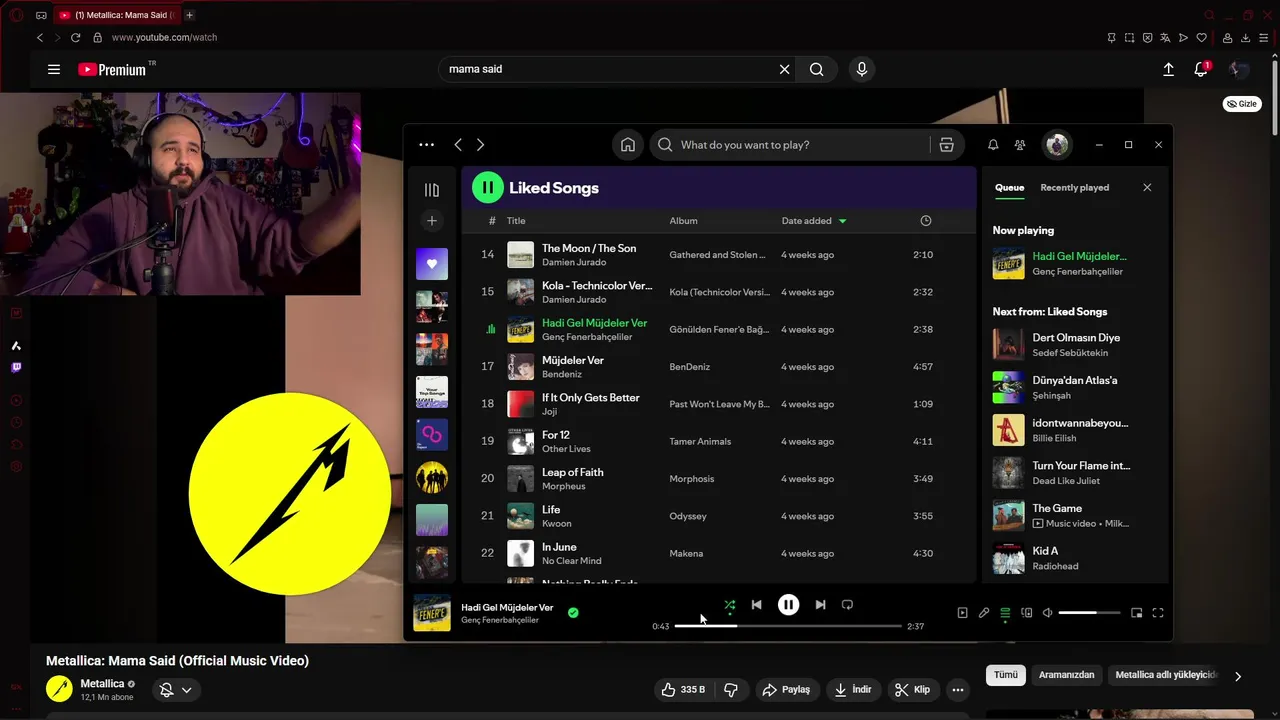Toggle shuffle in Spotify player

[x=729, y=605]
